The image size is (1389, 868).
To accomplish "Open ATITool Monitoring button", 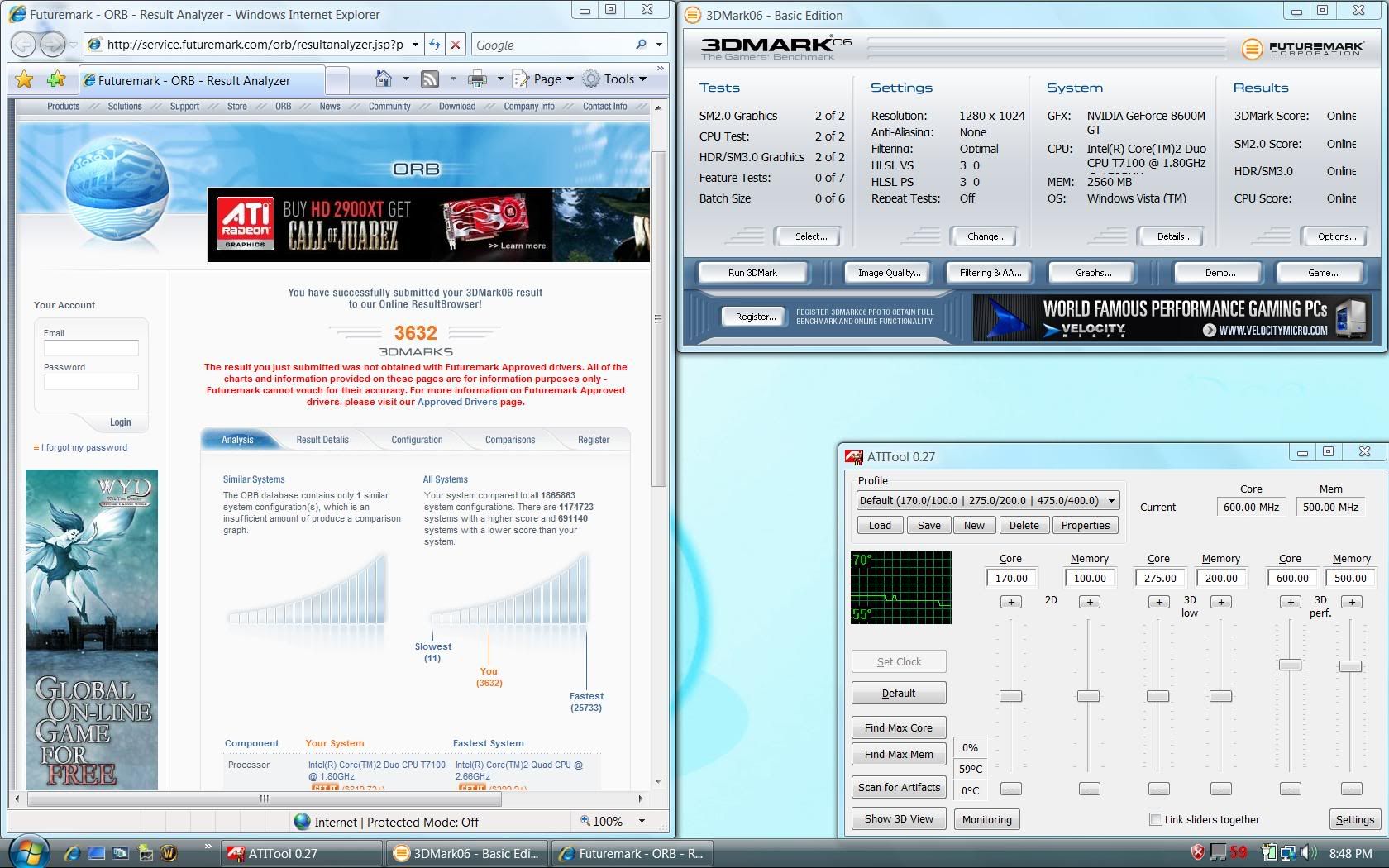I will point(986,819).
